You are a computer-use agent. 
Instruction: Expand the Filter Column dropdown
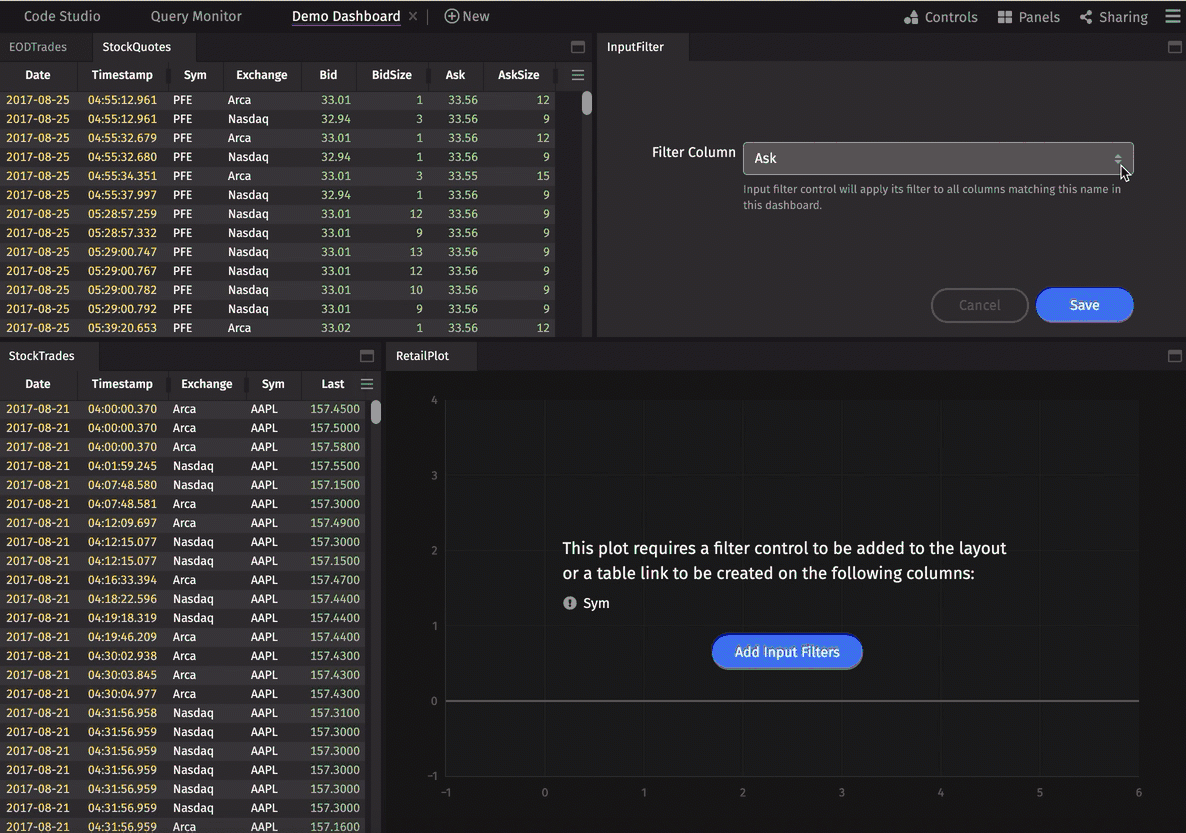click(x=937, y=158)
